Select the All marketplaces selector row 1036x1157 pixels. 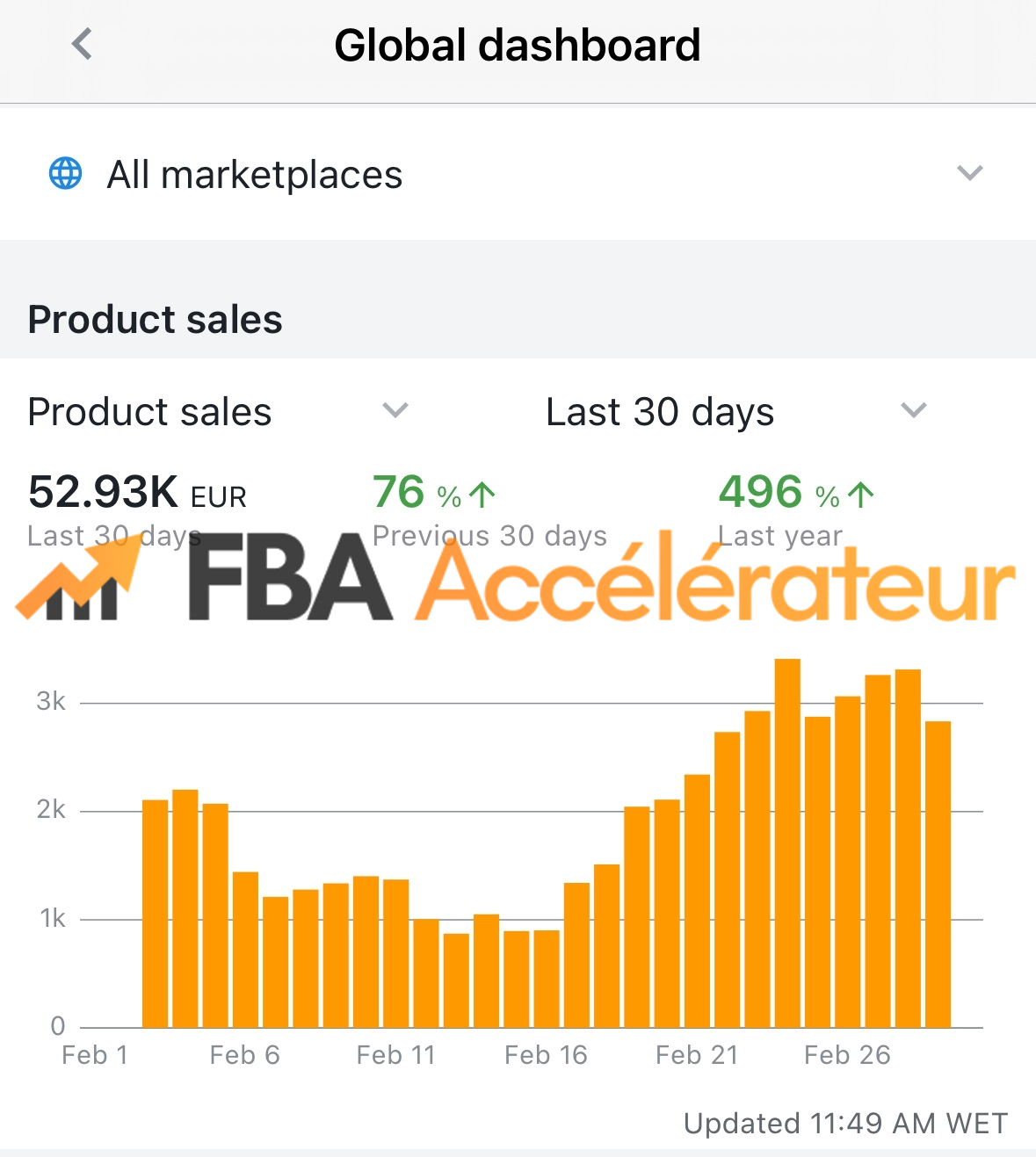518,174
